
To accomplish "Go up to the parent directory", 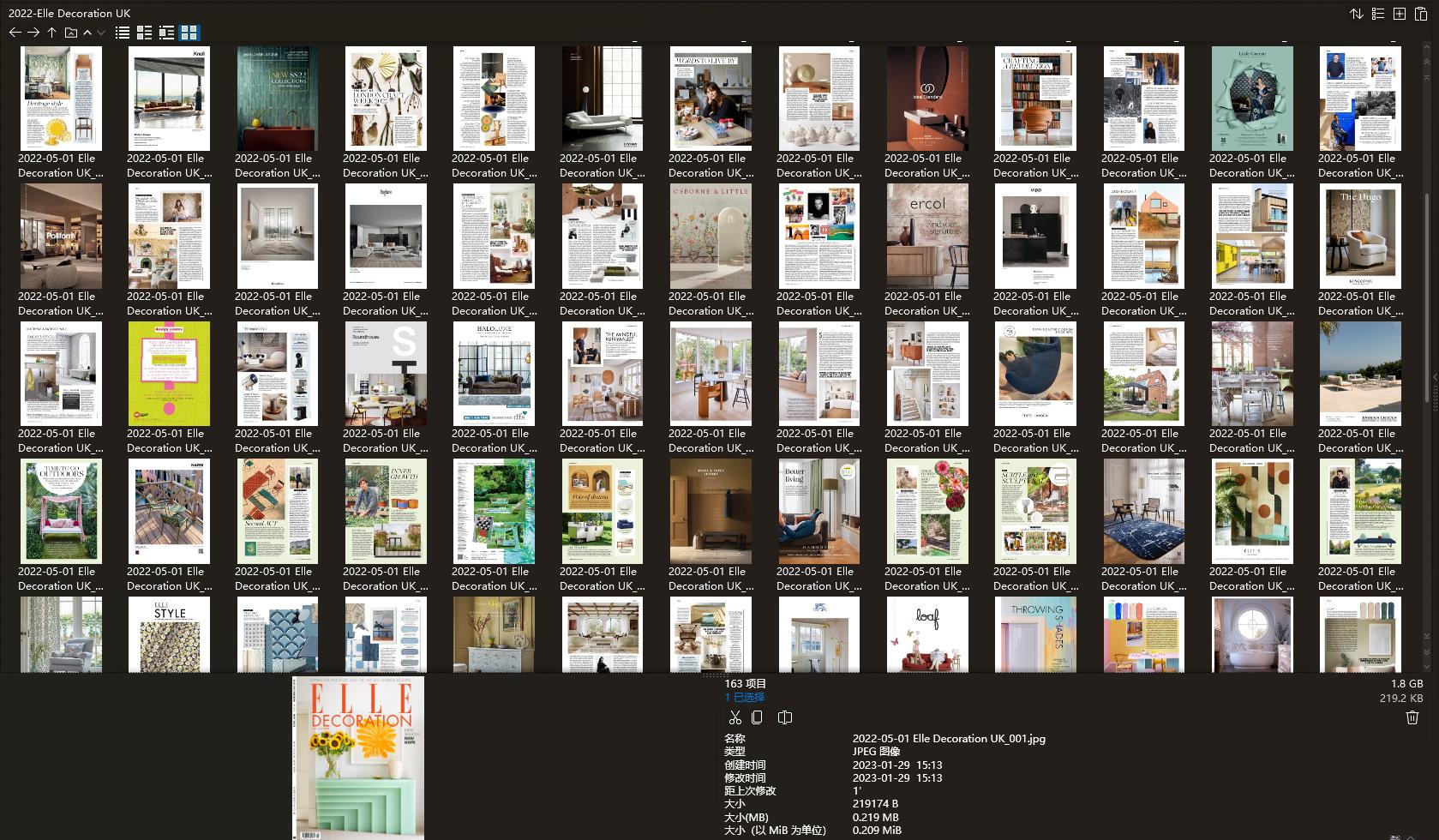I will (x=51, y=33).
